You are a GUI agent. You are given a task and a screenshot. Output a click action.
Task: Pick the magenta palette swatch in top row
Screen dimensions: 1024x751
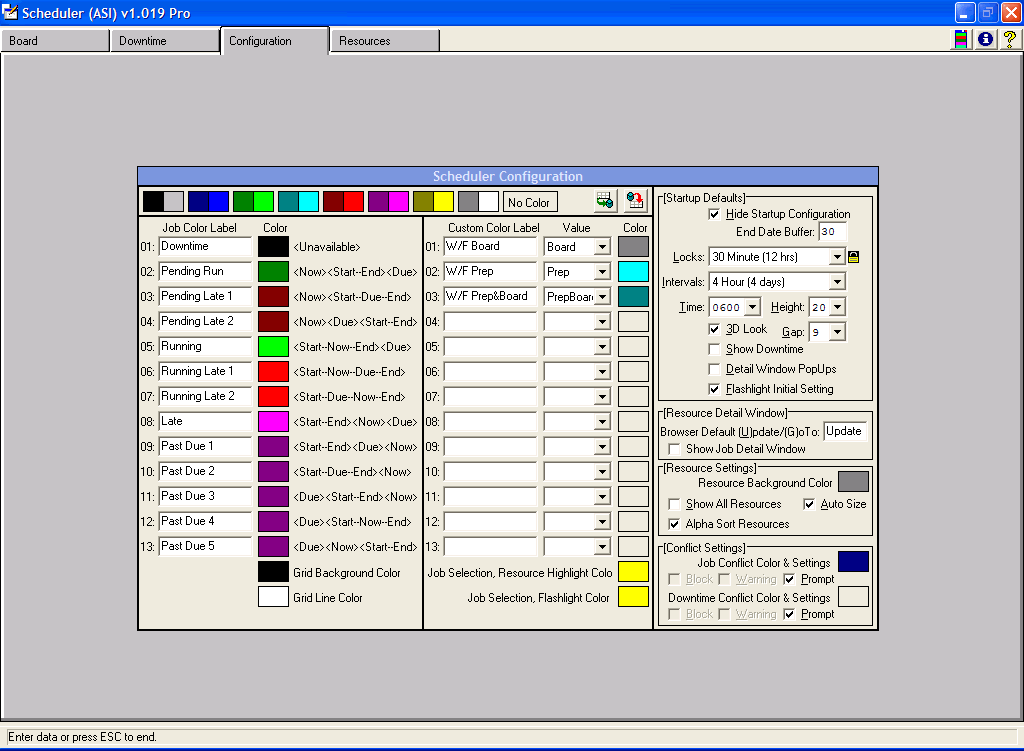point(399,201)
